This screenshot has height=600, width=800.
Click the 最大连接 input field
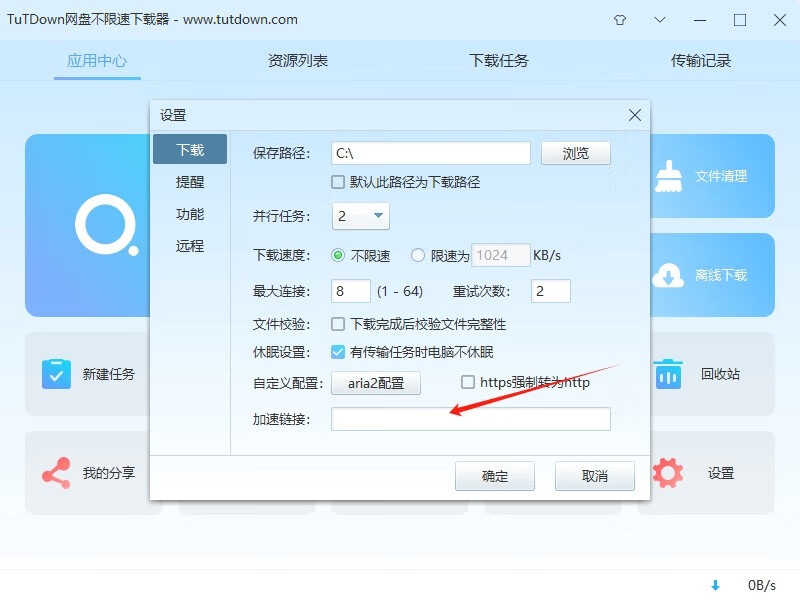[x=351, y=291]
